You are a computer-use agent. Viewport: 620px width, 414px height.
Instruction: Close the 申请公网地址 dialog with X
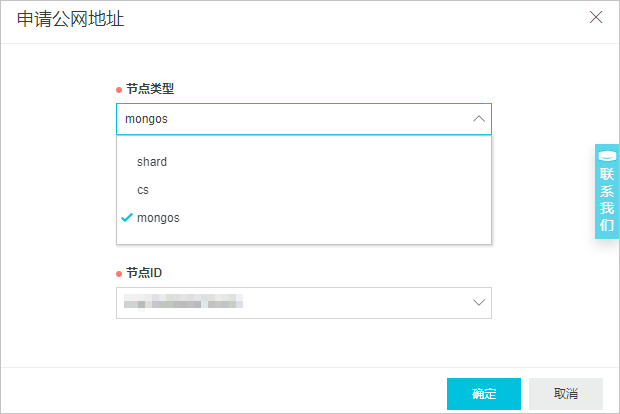(596, 17)
